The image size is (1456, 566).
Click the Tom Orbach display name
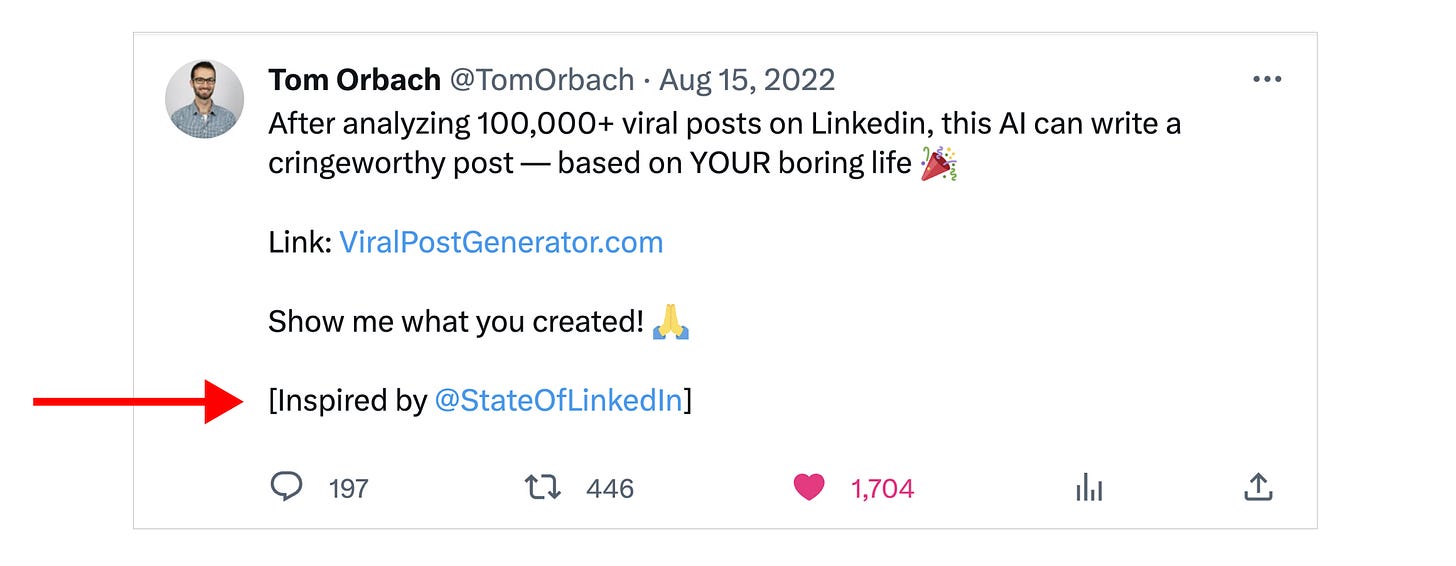[354, 80]
